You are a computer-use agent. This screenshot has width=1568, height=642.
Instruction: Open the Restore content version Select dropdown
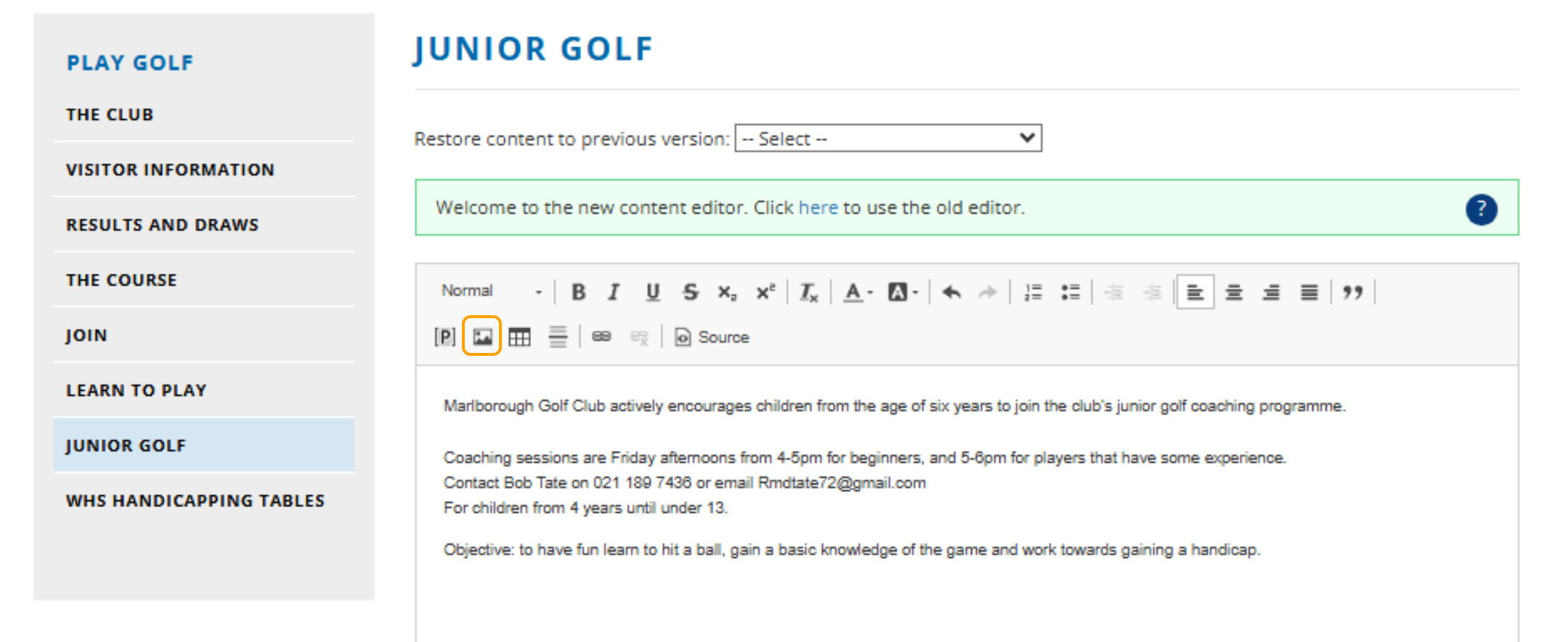pos(888,138)
